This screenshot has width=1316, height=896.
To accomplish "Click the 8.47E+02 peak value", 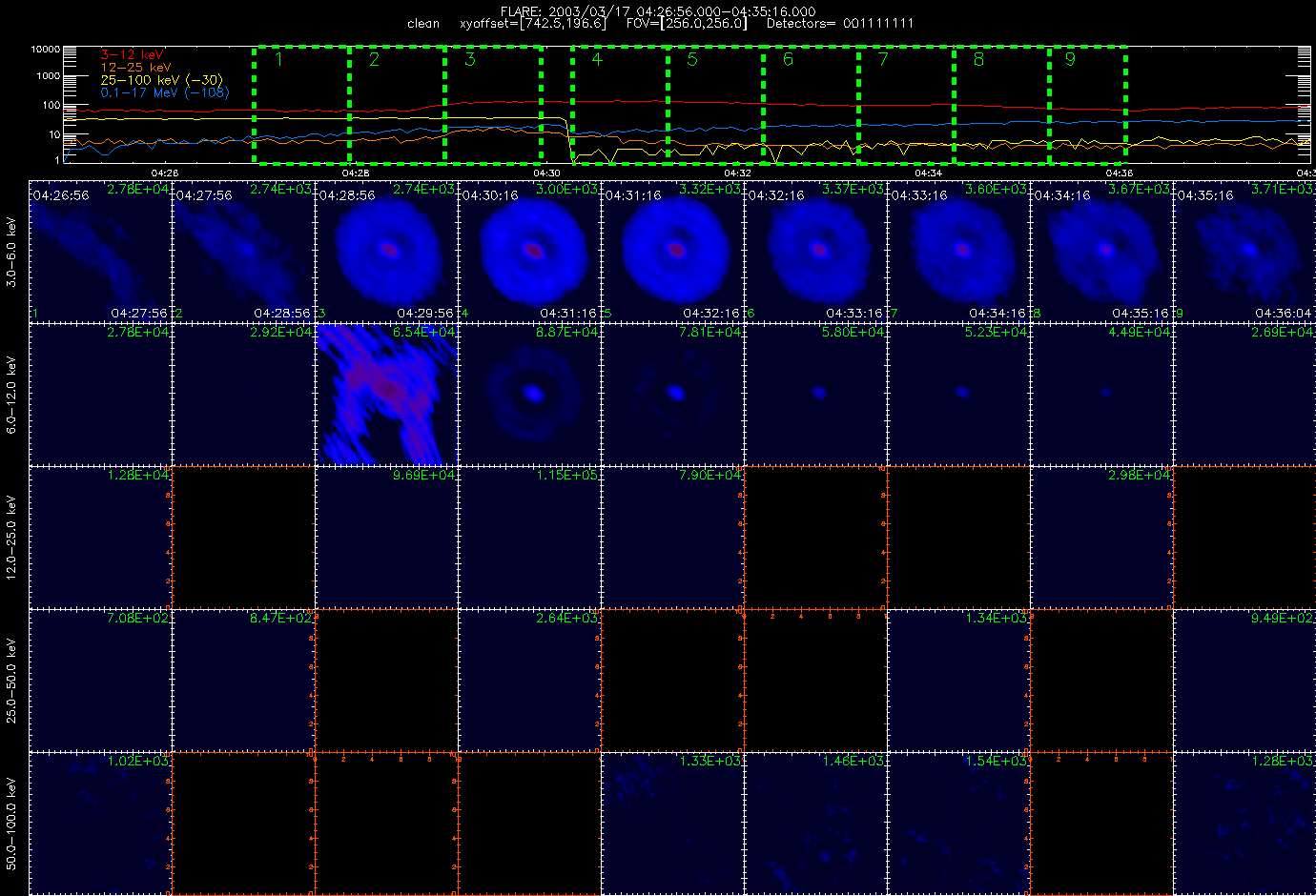I will [x=281, y=618].
